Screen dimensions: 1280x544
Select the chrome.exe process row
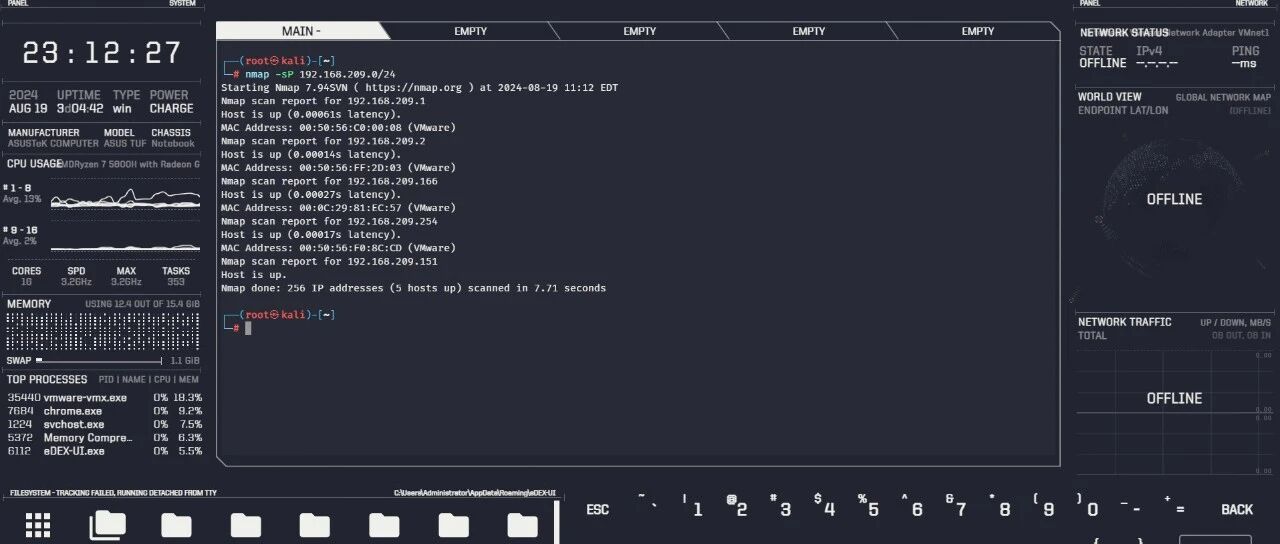point(104,411)
